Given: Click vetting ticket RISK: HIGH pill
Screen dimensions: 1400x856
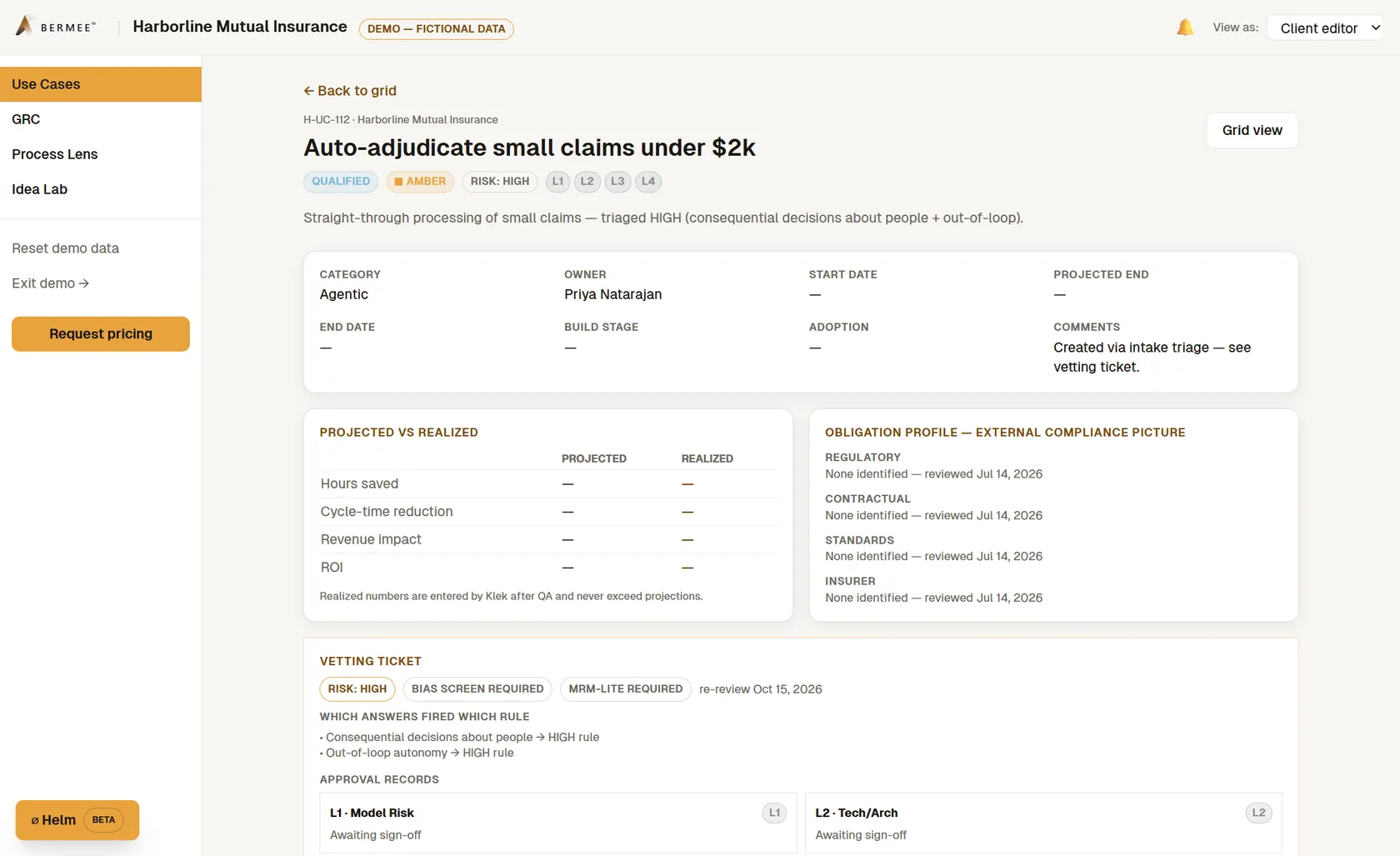Looking at the screenshot, I should [357, 689].
